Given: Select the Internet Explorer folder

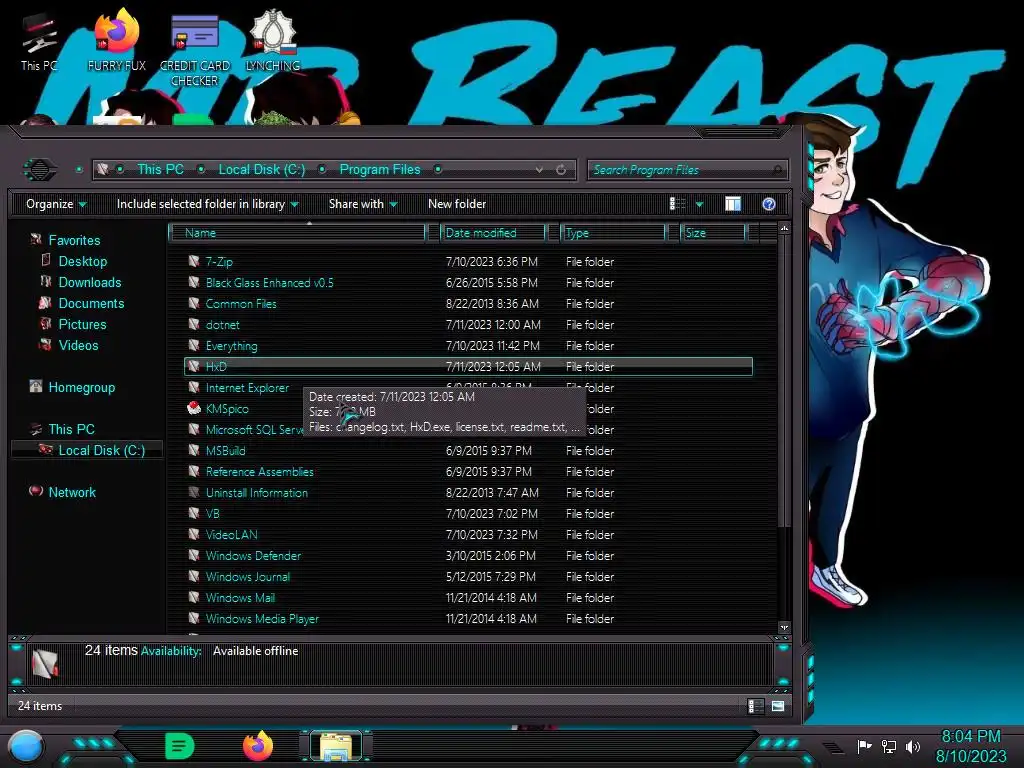Looking at the screenshot, I should (x=247, y=387).
